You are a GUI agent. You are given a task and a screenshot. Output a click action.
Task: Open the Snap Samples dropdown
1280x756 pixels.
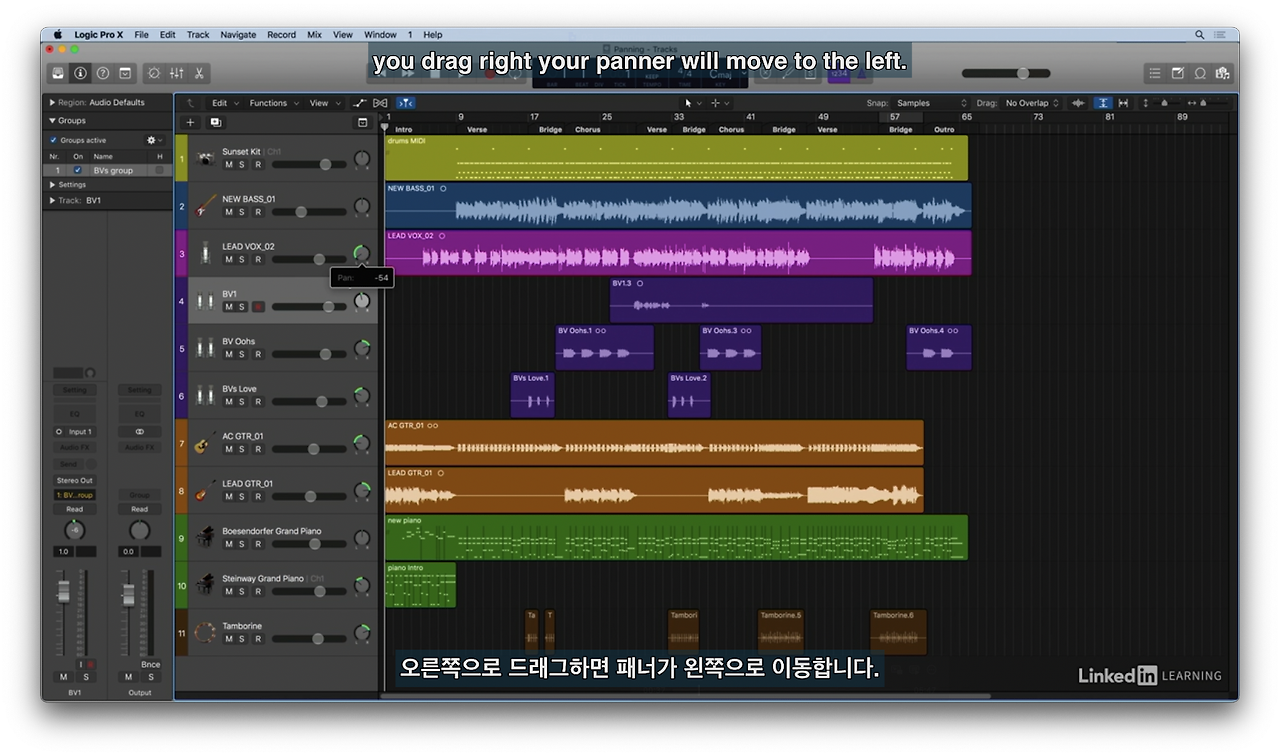pos(932,103)
